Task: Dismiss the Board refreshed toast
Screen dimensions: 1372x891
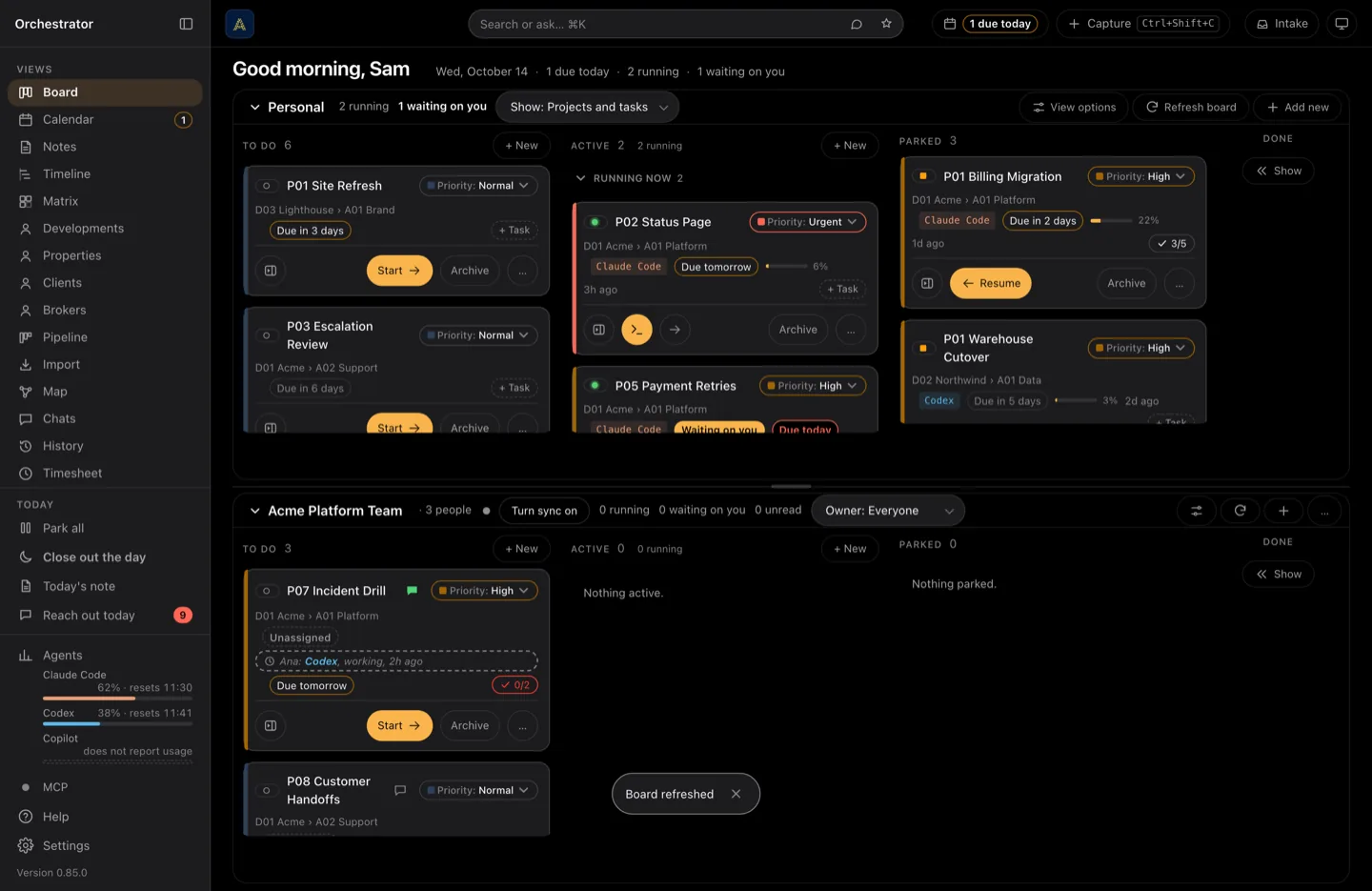Action: (736, 794)
